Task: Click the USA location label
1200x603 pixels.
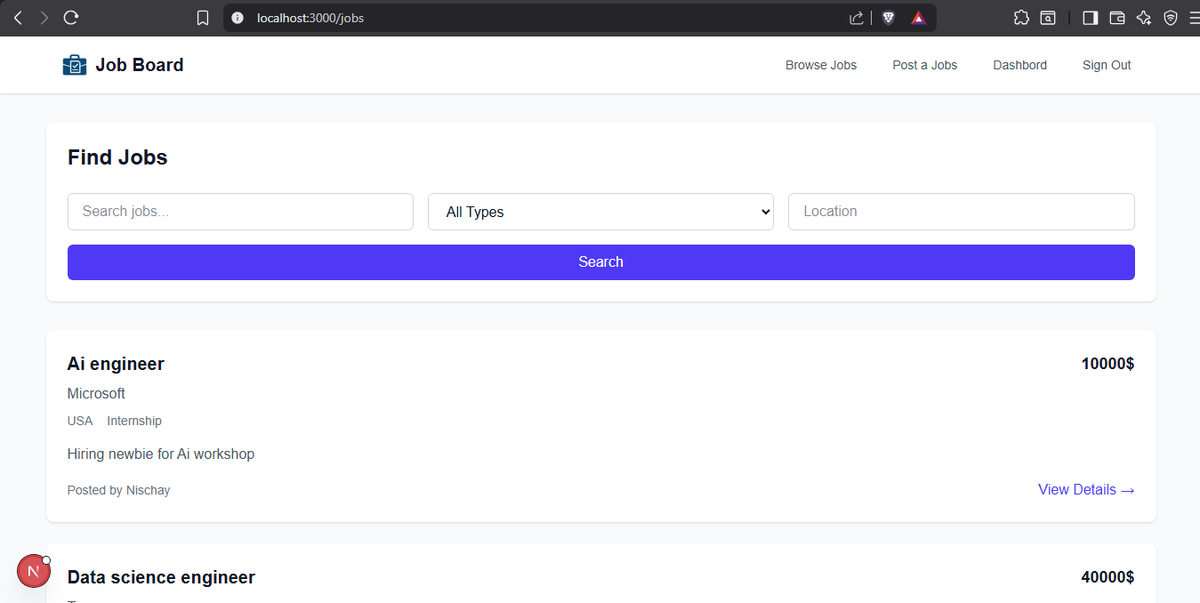Action: pyautogui.click(x=80, y=421)
